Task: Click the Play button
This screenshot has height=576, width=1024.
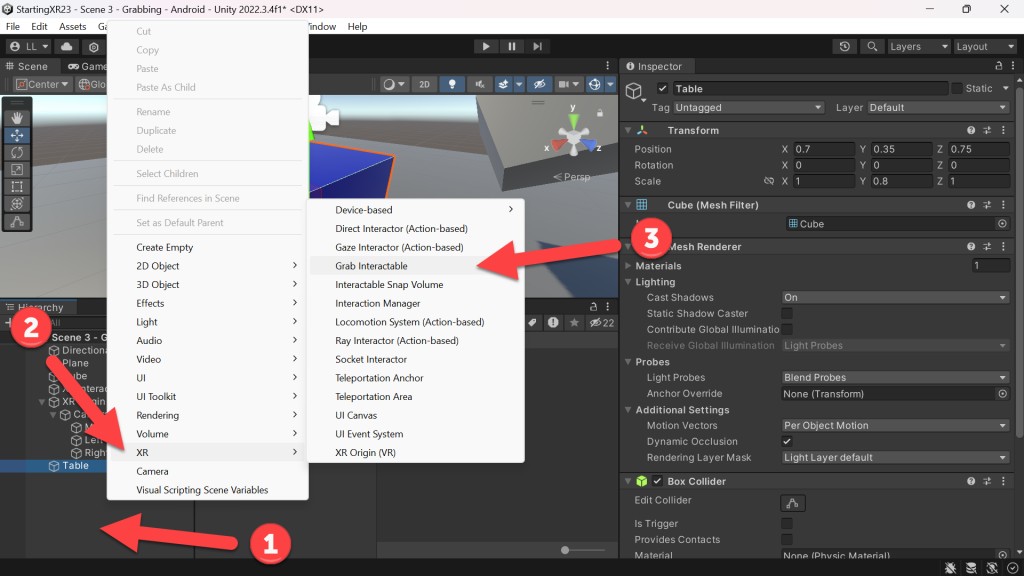Action: tap(485, 46)
